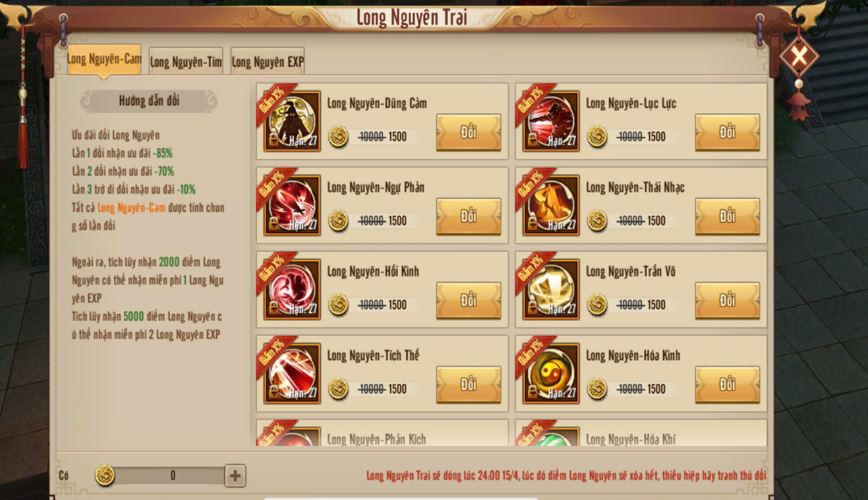Screen dimensions: 868x500
Task: Click the plus icon to add coins
Action: coord(235,476)
